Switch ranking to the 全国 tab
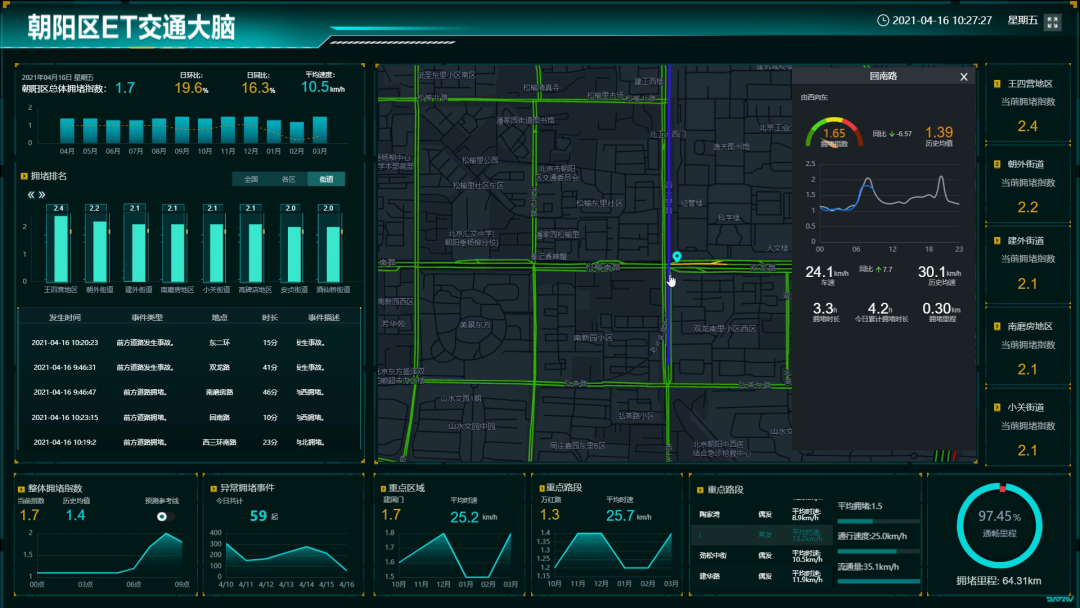 tap(251, 179)
